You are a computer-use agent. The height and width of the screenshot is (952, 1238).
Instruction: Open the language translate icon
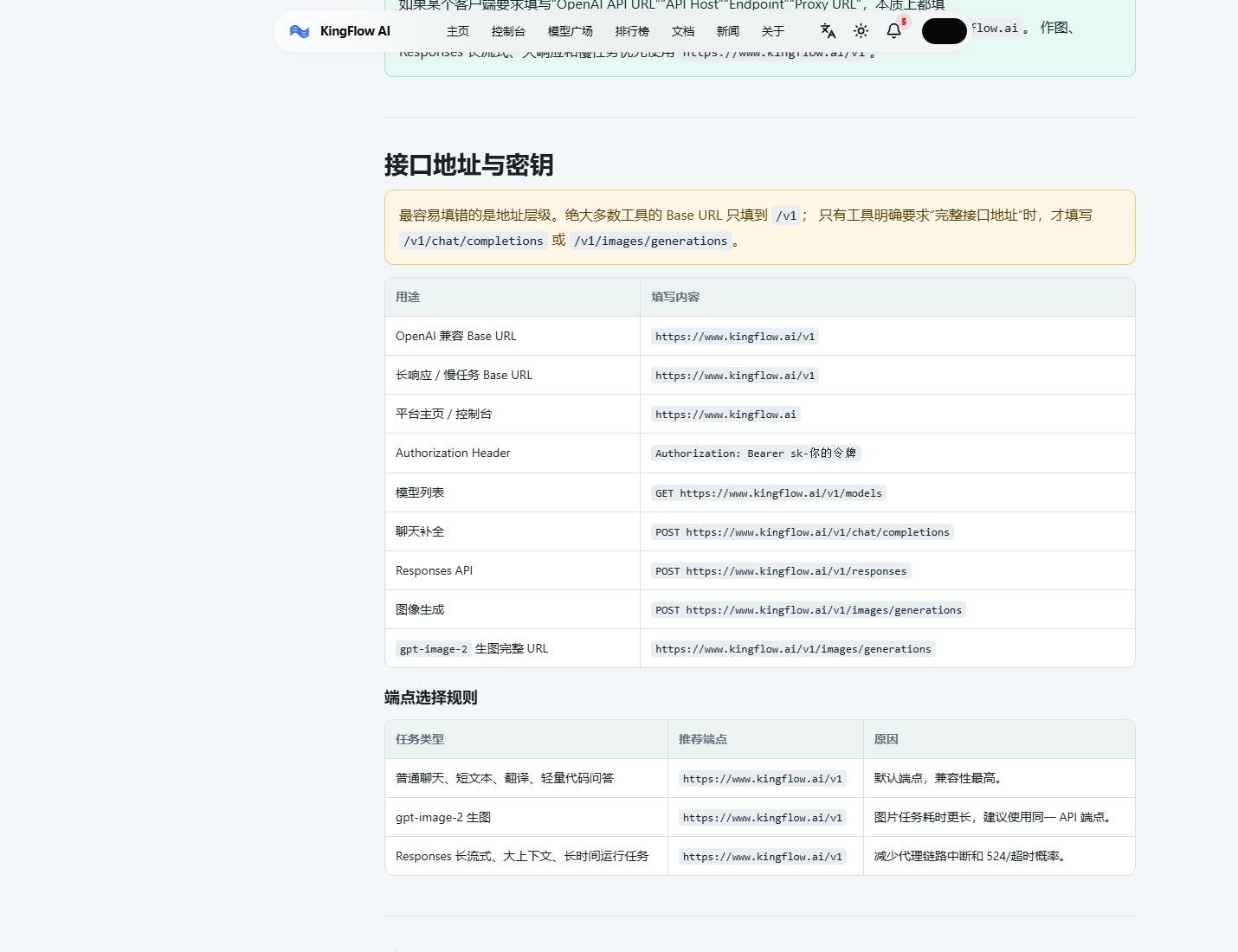click(828, 31)
